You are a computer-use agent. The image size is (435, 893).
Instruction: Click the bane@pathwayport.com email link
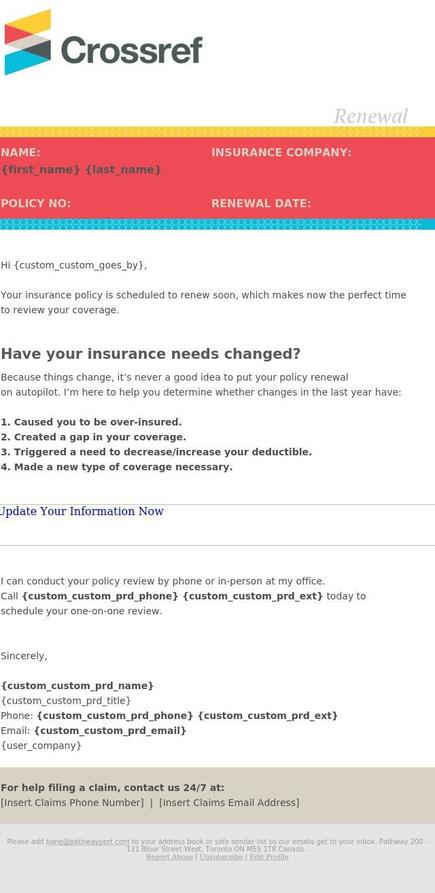coord(88,842)
